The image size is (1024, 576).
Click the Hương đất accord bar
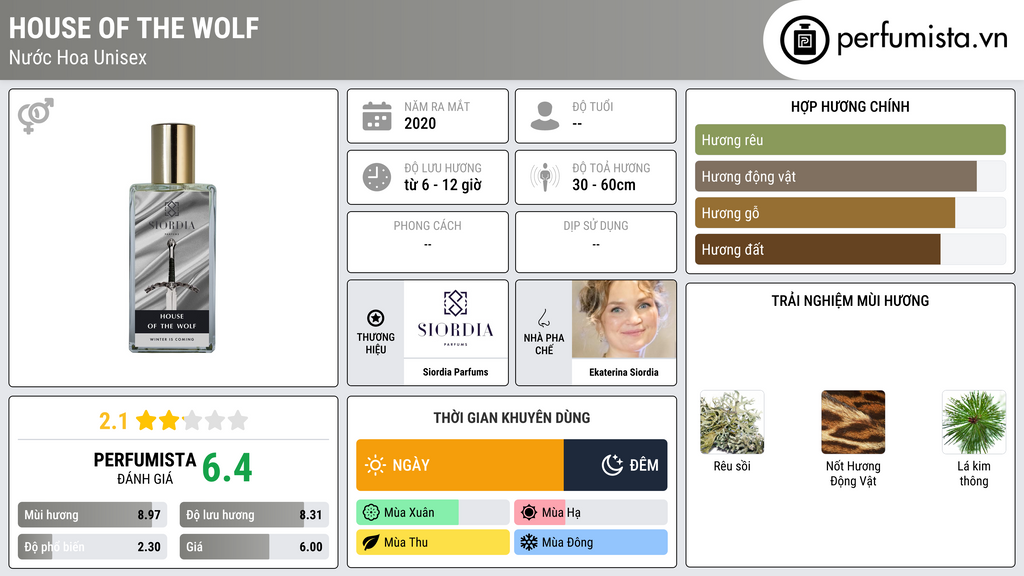(850, 249)
